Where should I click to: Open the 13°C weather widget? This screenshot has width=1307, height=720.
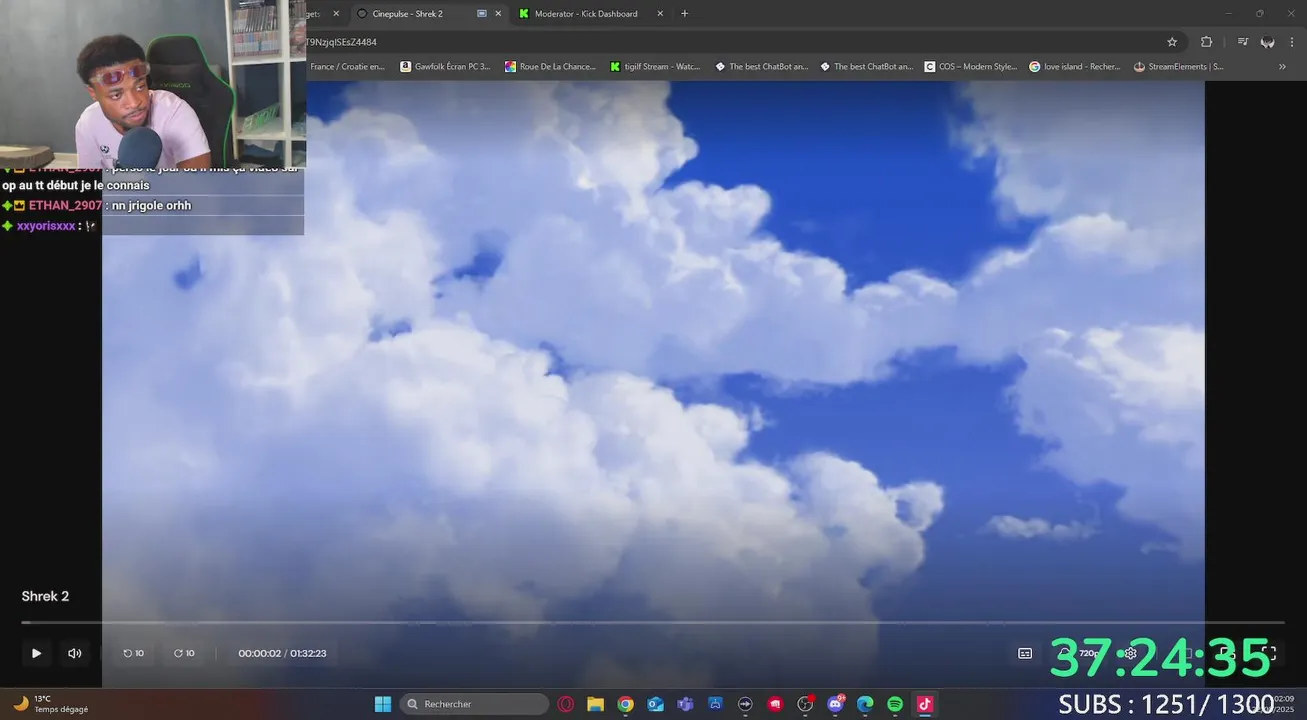pyautogui.click(x=50, y=704)
